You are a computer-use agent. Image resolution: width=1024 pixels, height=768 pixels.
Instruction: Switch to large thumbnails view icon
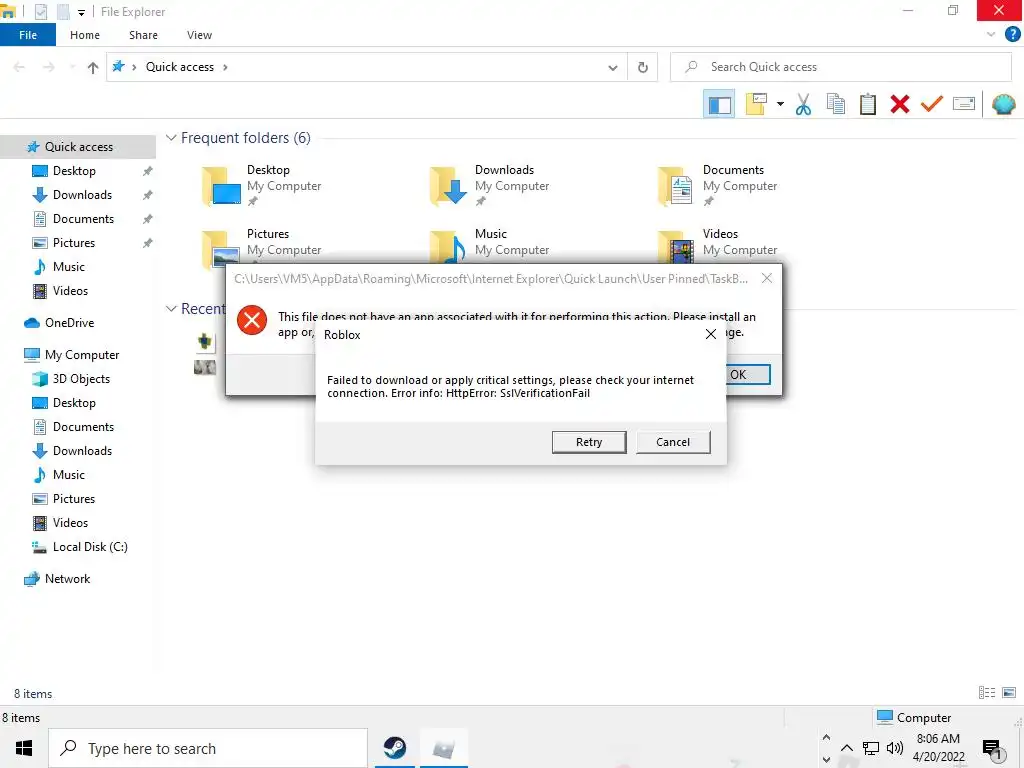[x=1009, y=693]
